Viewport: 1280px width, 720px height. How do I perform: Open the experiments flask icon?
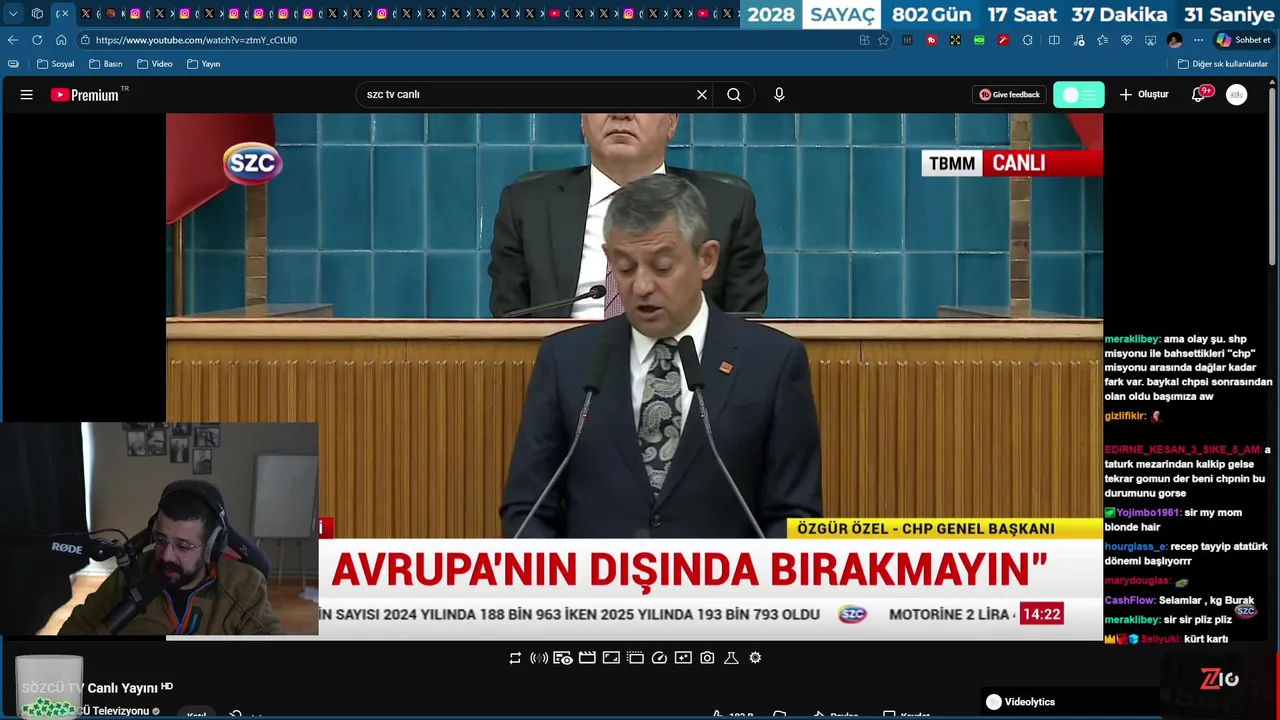point(731,658)
